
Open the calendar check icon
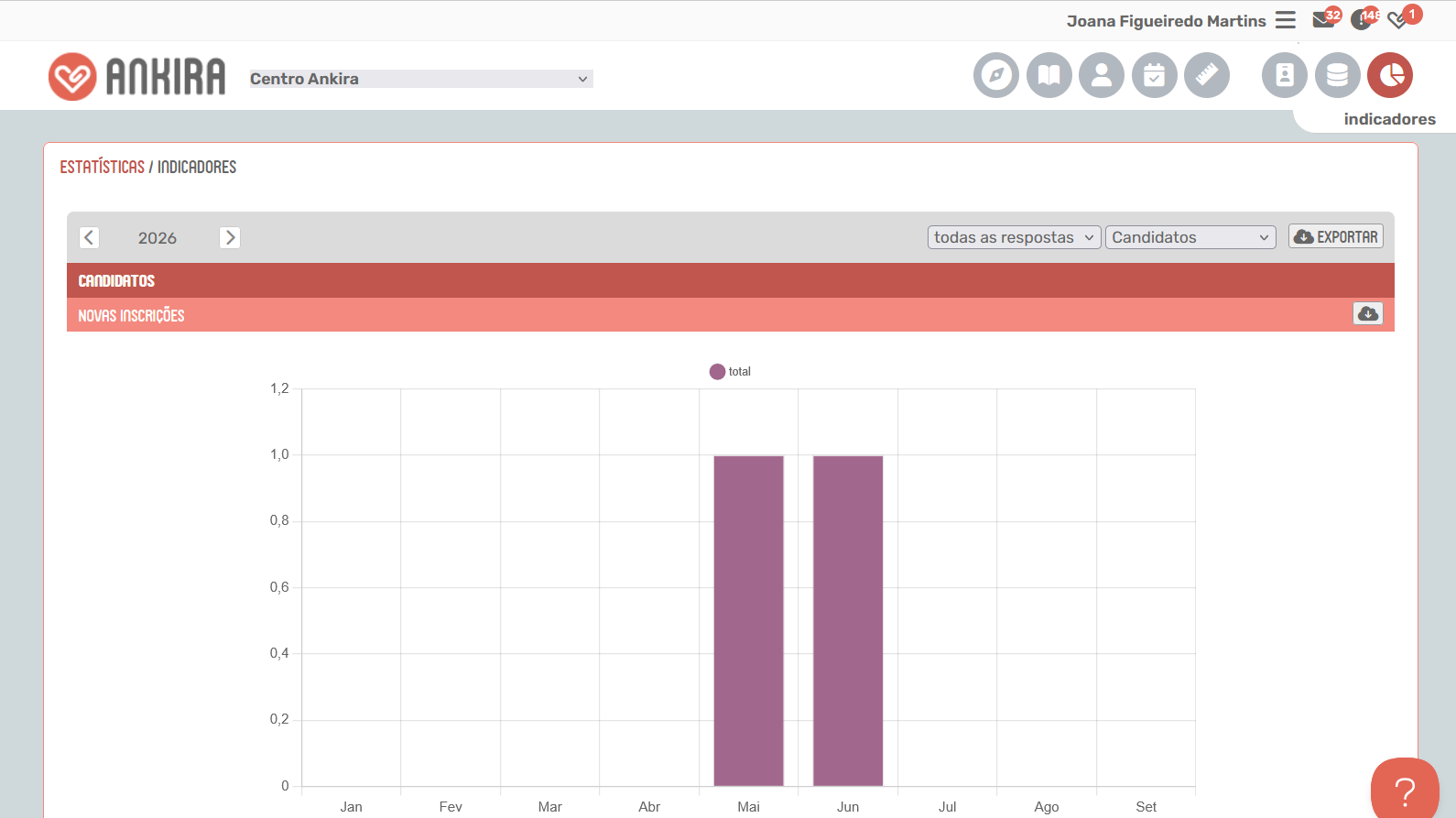tap(1155, 75)
